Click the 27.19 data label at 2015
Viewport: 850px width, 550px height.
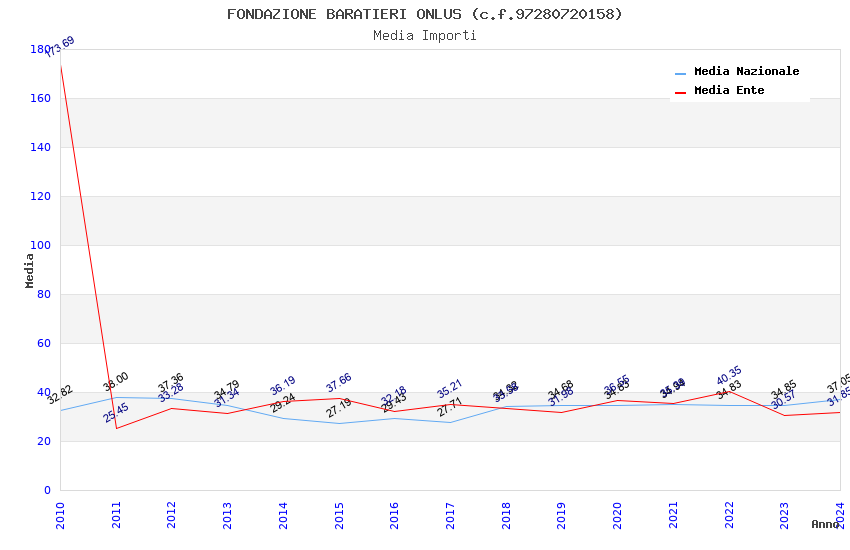(339, 408)
